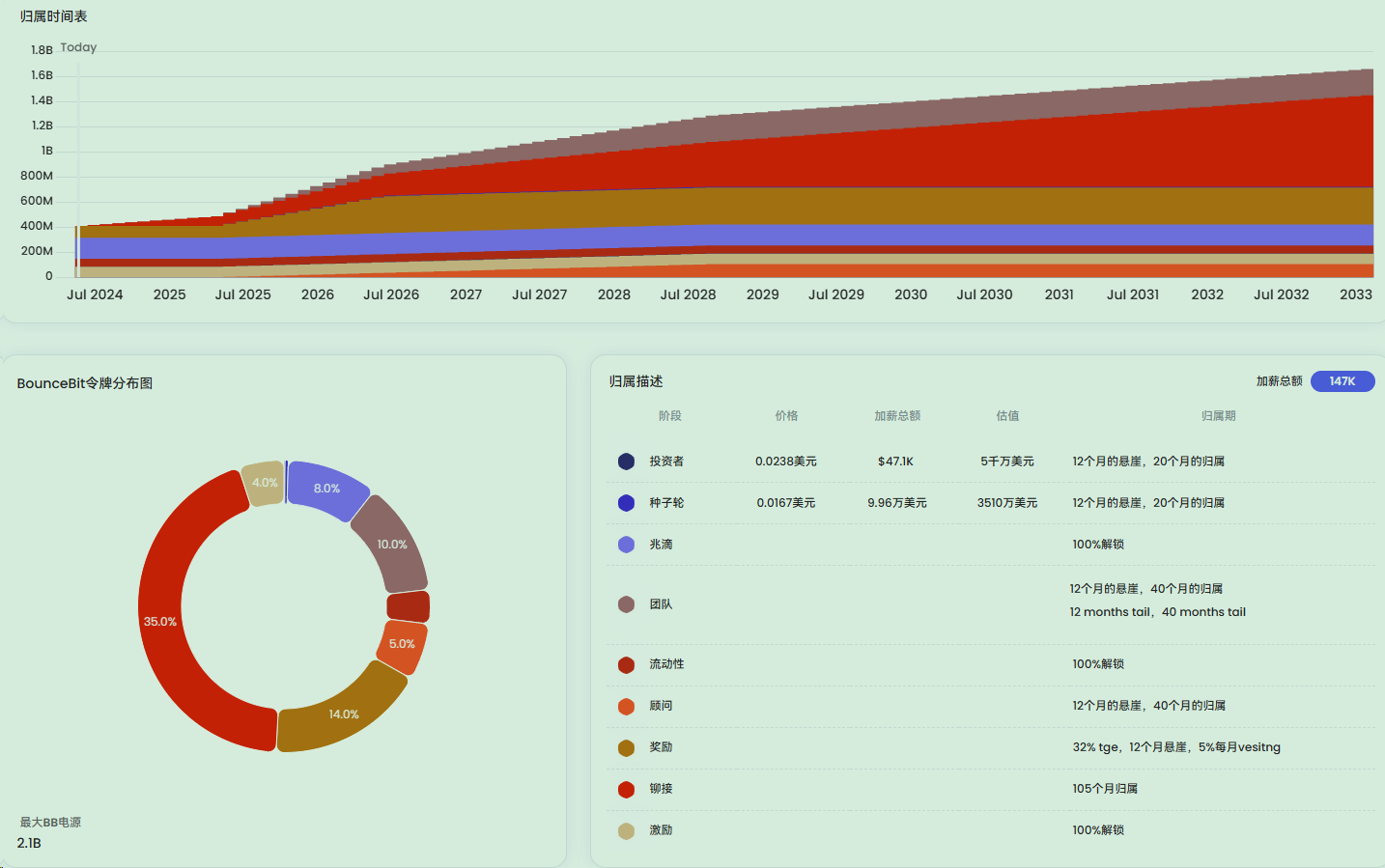Viewport: 1385px width, 868px height.
Task: Click the 0.0238美元 price cell
Action: [786, 462]
